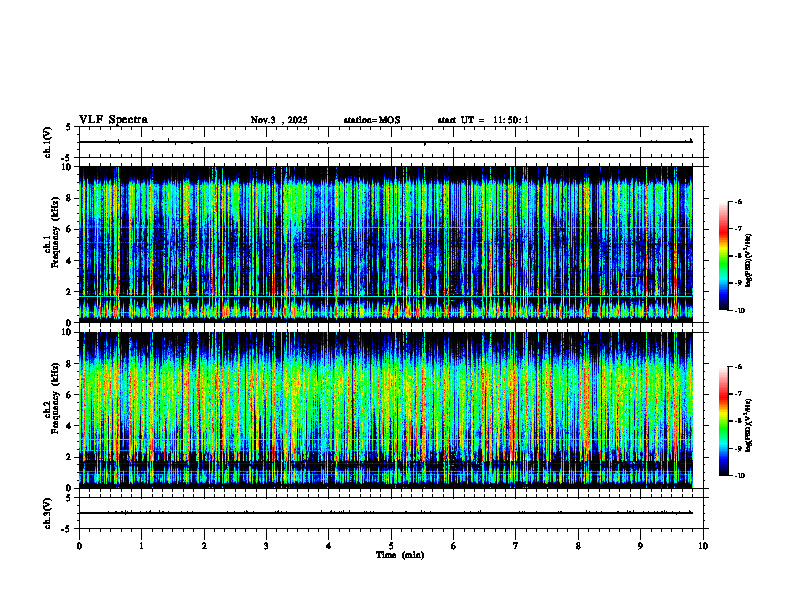Click the time axis tick label "9"
The image size is (792, 612).
640,546
